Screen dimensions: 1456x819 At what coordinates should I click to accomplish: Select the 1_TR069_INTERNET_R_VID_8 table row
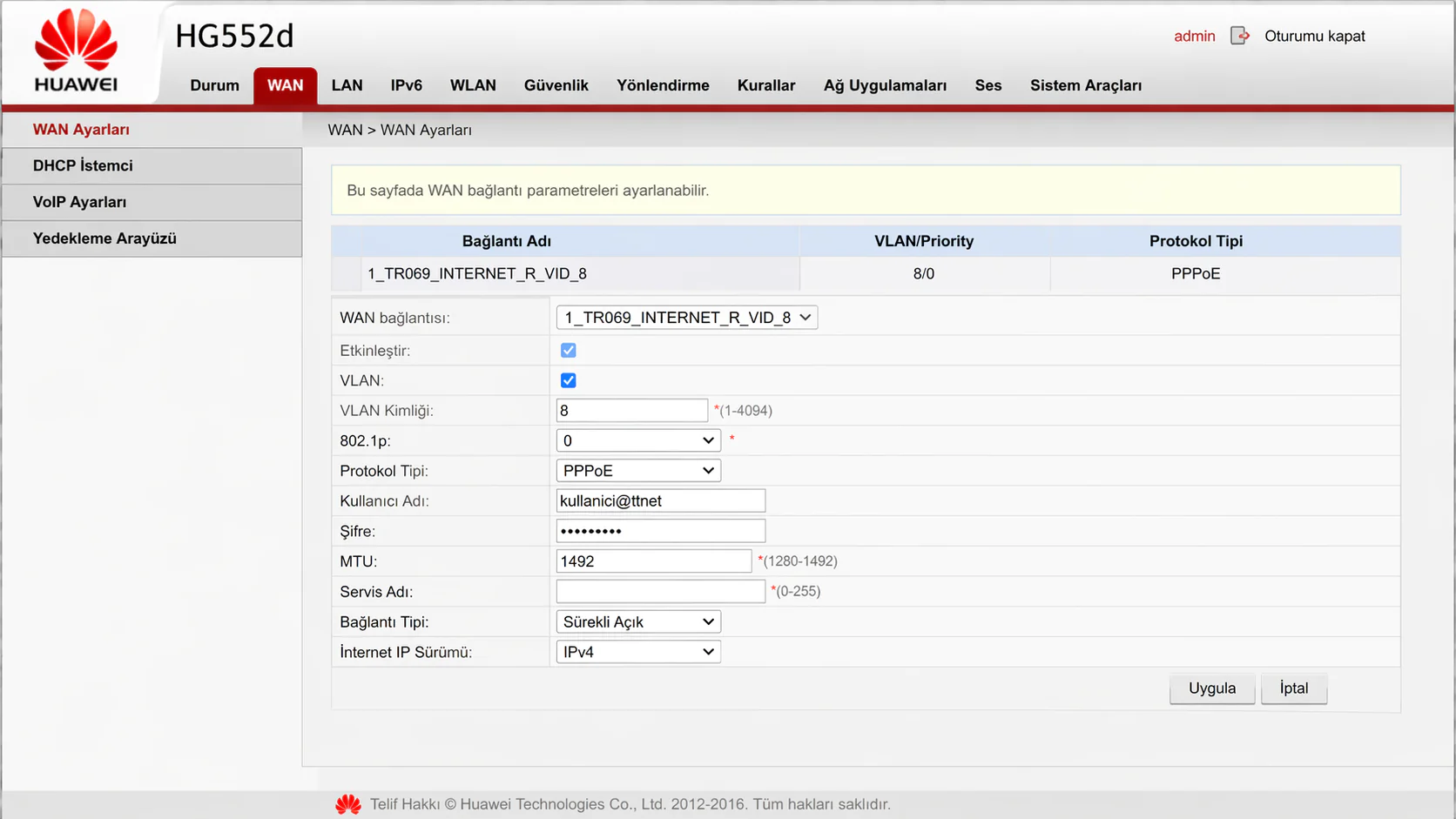pos(477,274)
